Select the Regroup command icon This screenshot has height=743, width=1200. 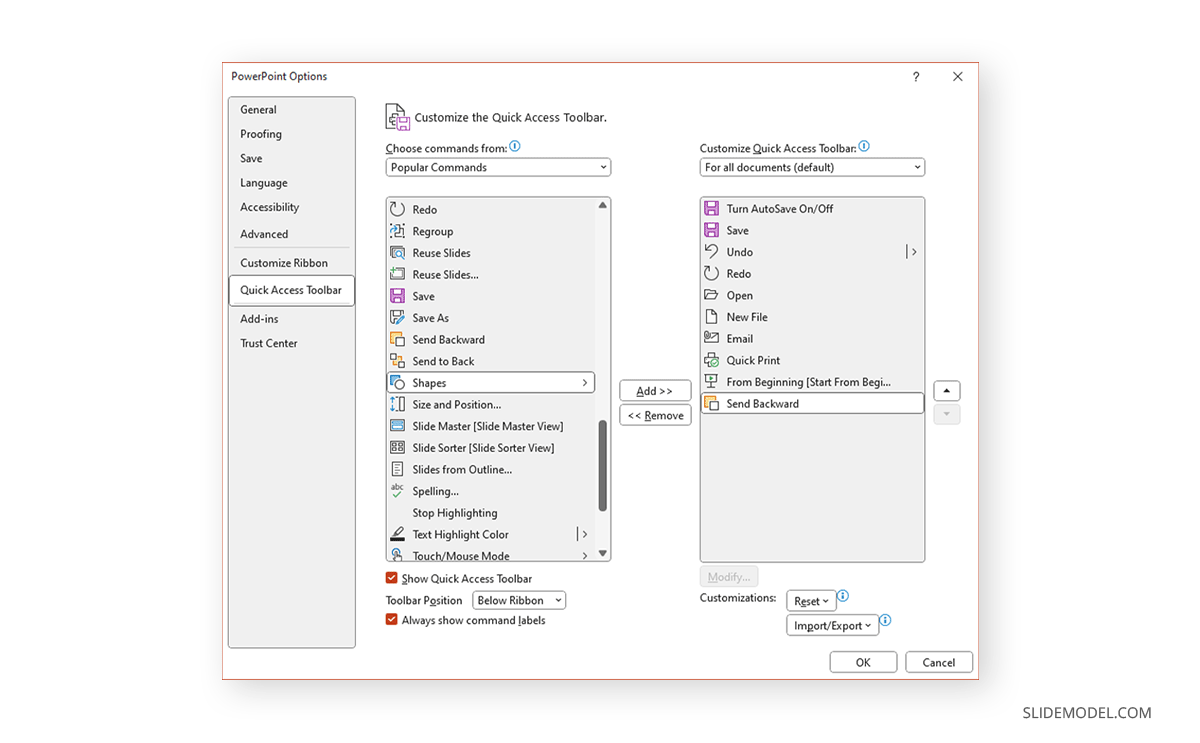[397, 231]
